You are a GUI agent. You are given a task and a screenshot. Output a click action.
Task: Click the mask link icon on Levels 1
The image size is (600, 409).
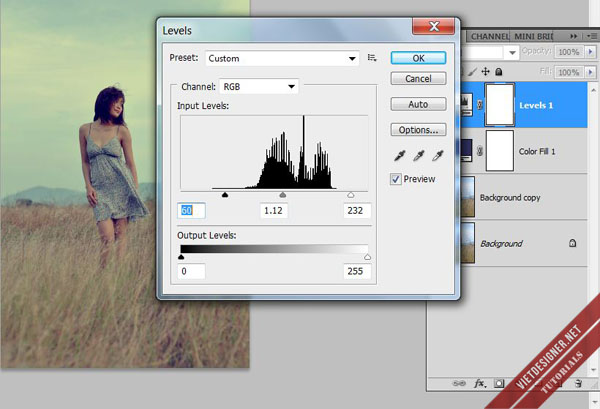coord(479,104)
